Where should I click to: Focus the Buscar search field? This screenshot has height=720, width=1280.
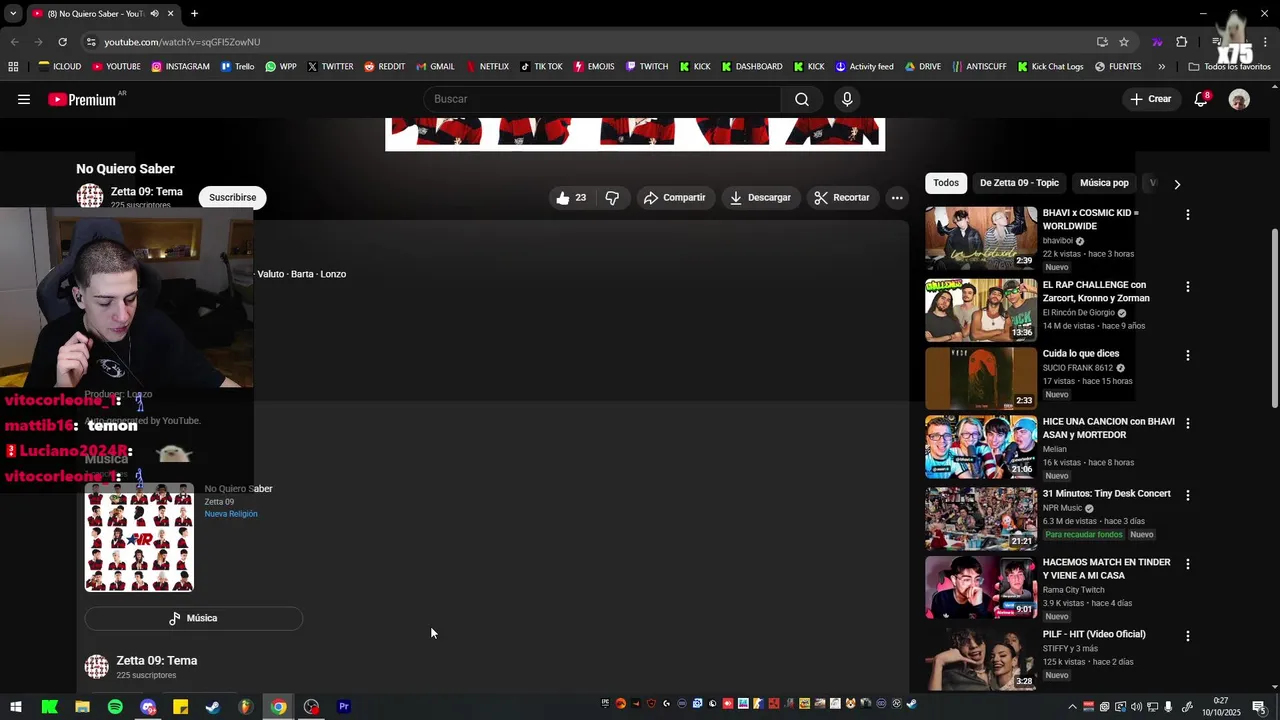(603, 99)
